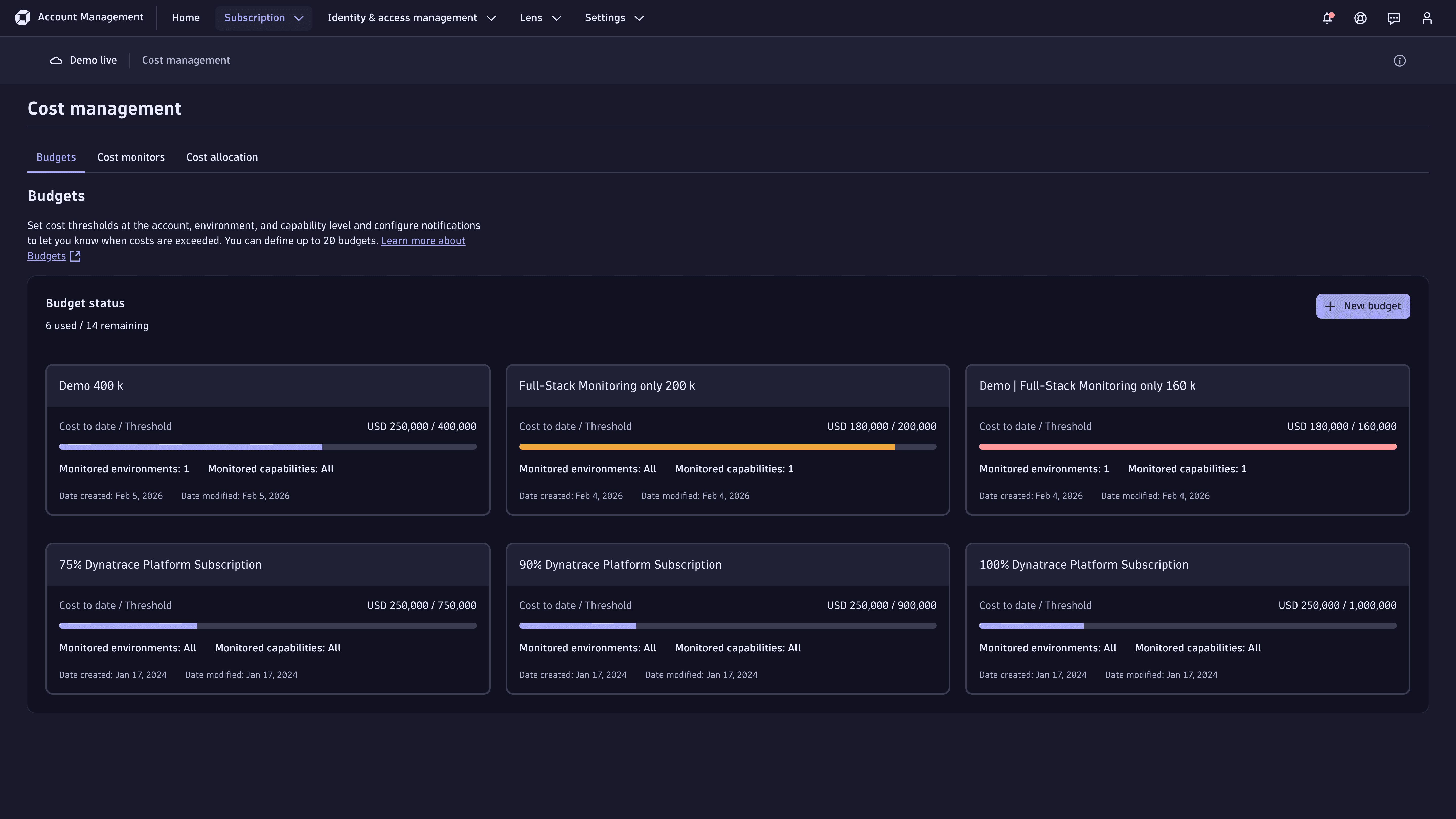Select the Cost allocation tab

(x=222, y=157)
